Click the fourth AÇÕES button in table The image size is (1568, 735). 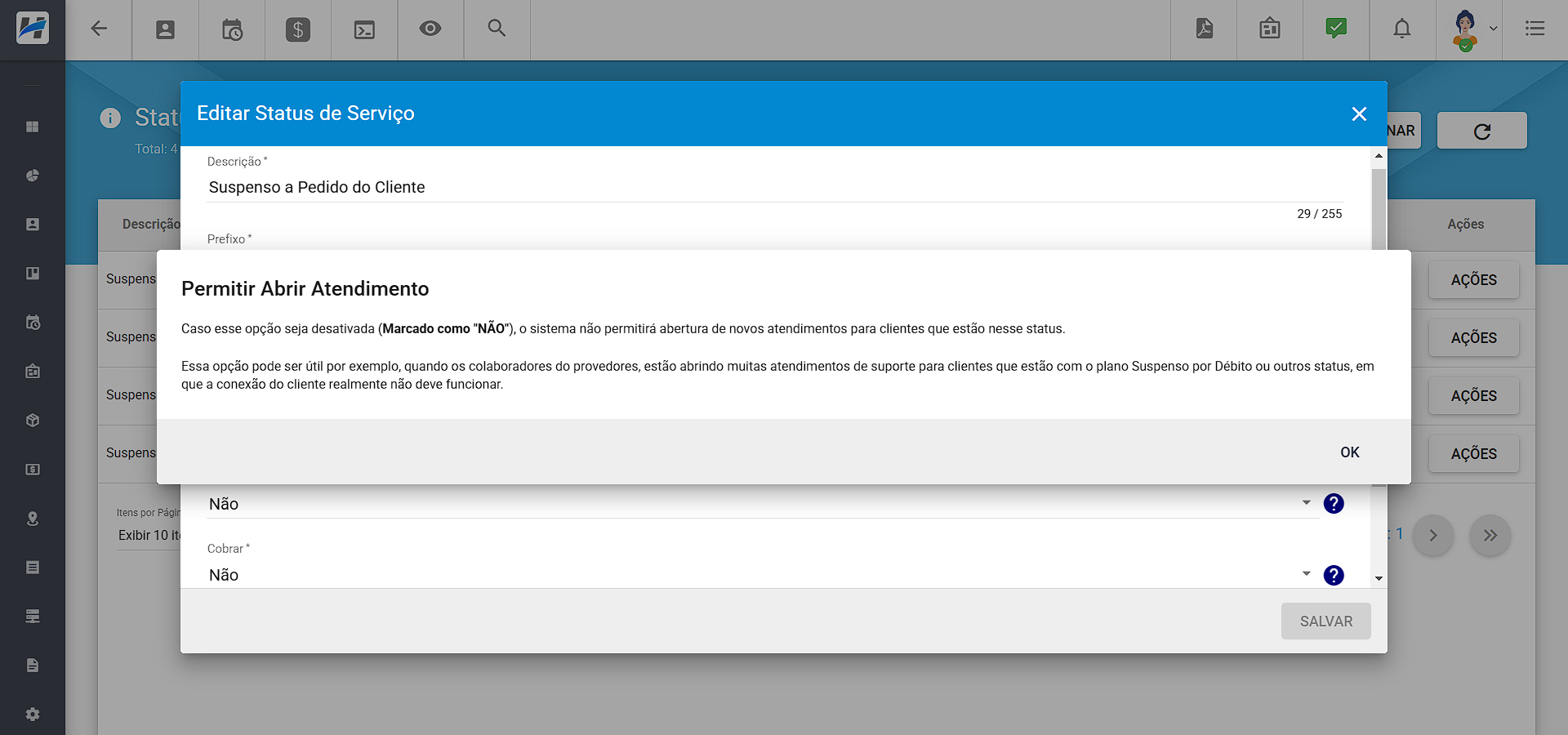point(1473,454)
